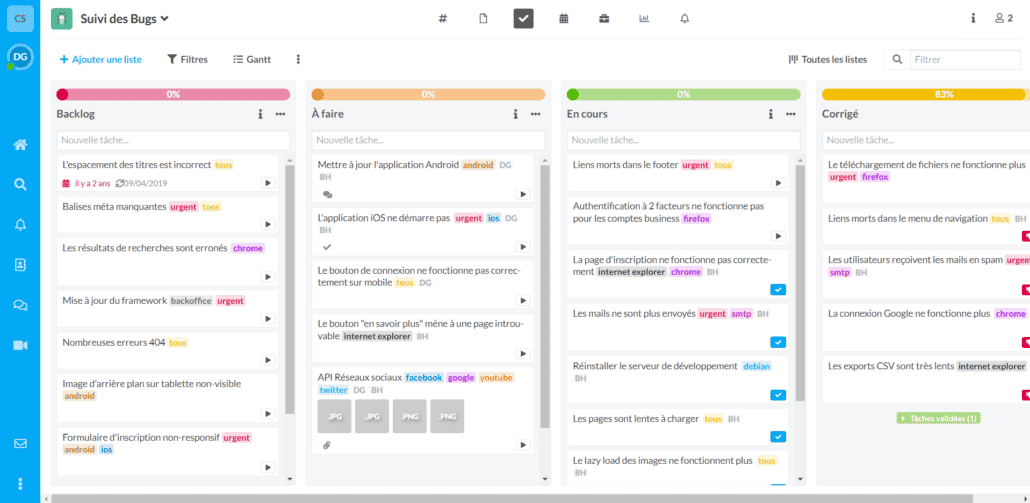
Task: Switch to the Gantt view
Action: pos(252,60)
